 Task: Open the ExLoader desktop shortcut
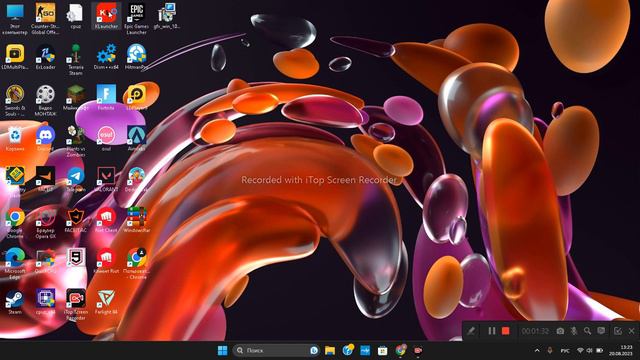(45, 57)
